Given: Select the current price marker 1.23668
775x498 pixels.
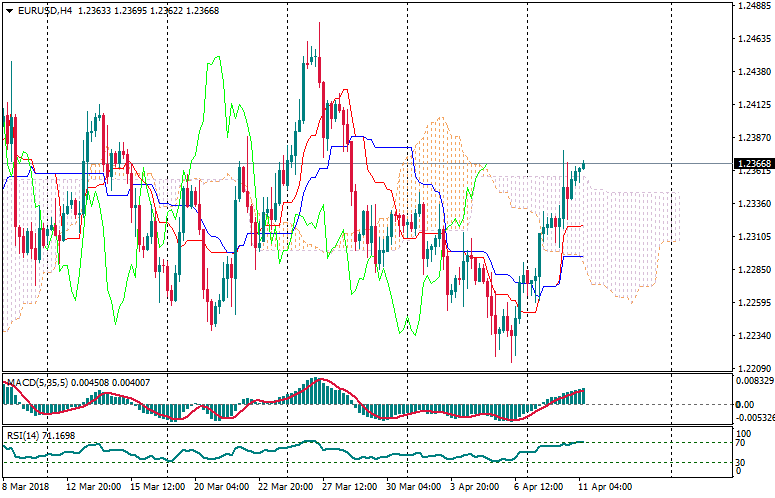Looking at the screenshot, I should (x=752, y=163).
